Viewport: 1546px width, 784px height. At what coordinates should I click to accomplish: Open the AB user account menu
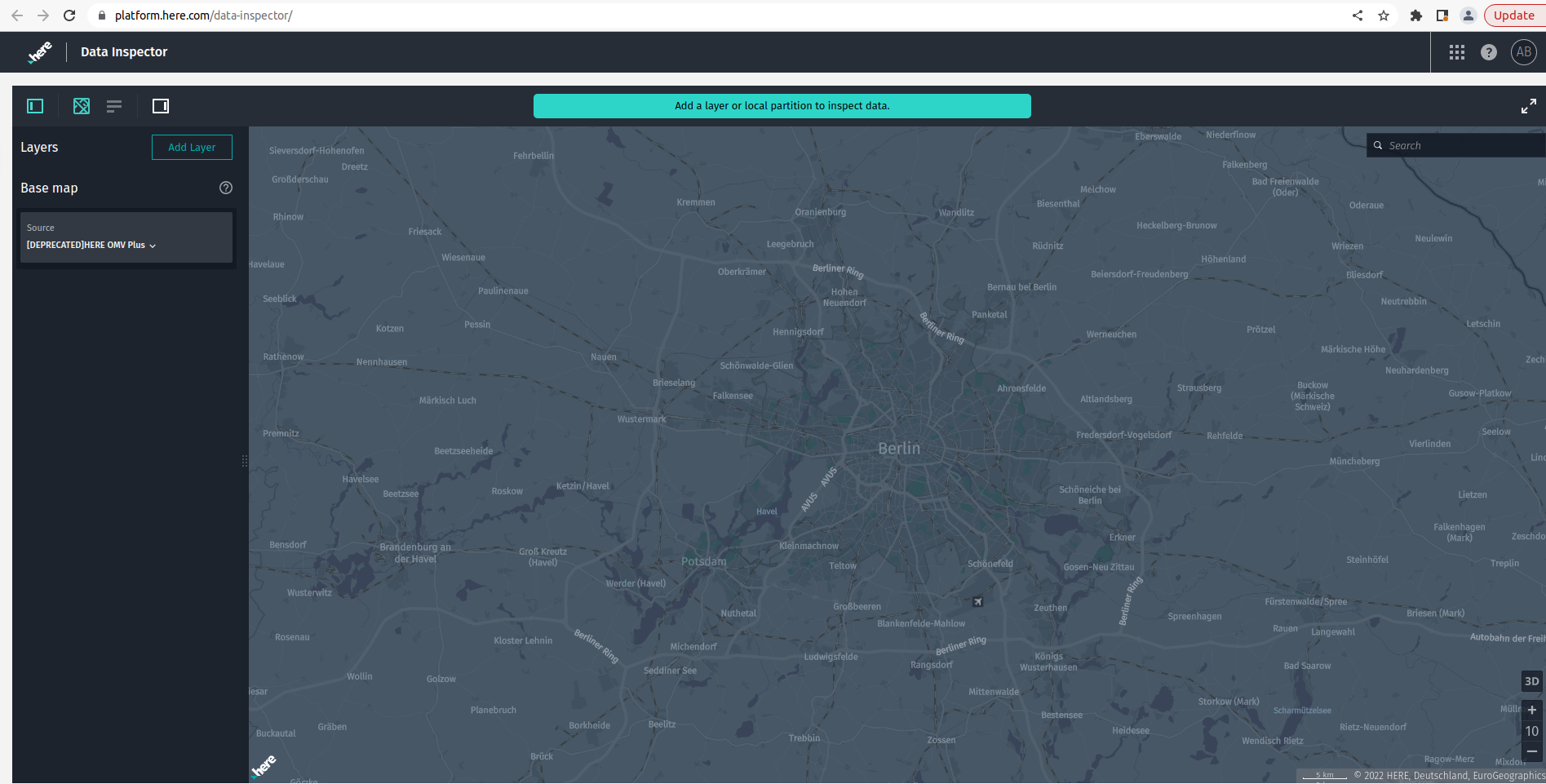click(1522, 51)
